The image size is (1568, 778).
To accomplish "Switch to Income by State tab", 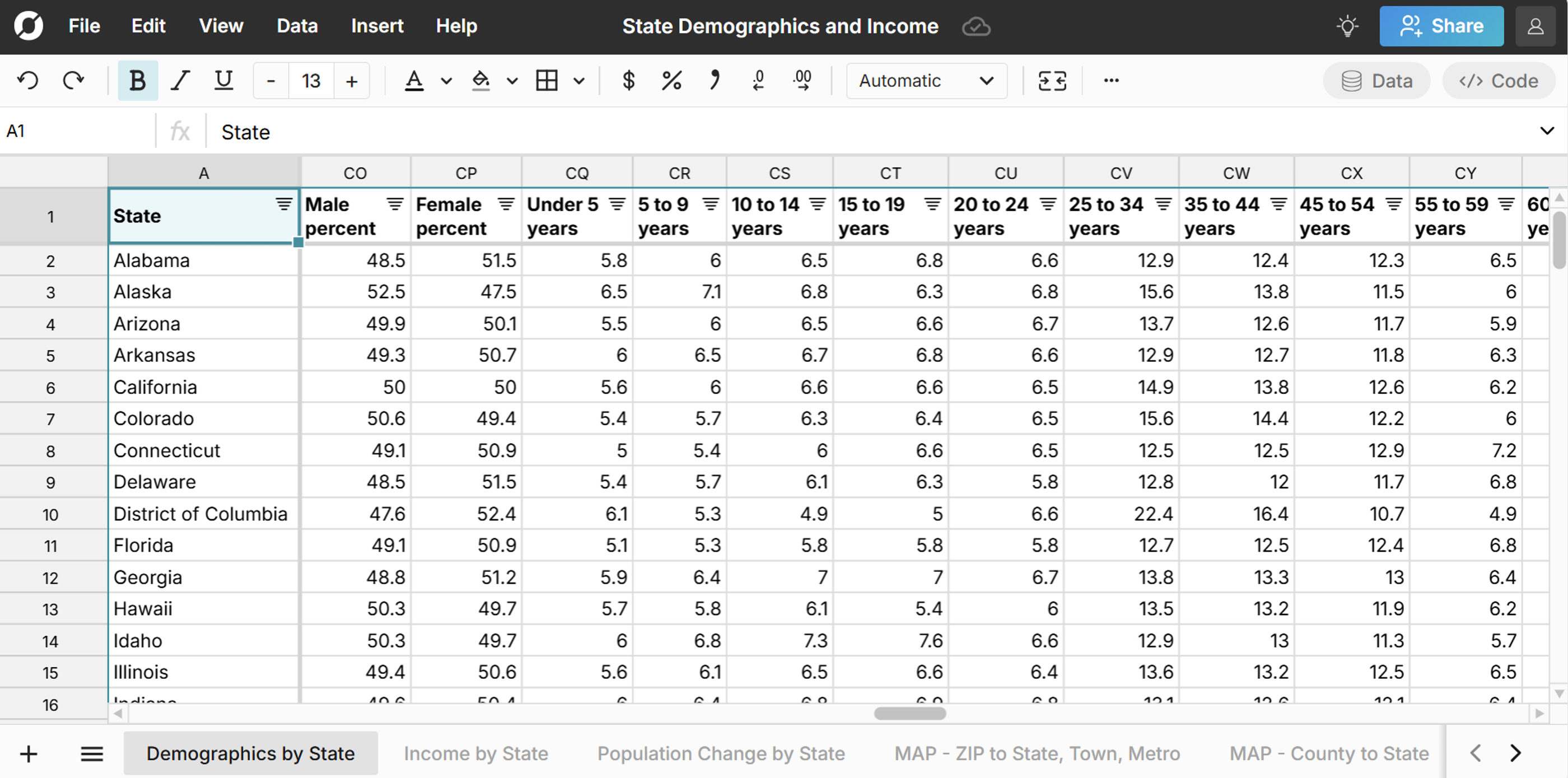I will tap(475, 753).
